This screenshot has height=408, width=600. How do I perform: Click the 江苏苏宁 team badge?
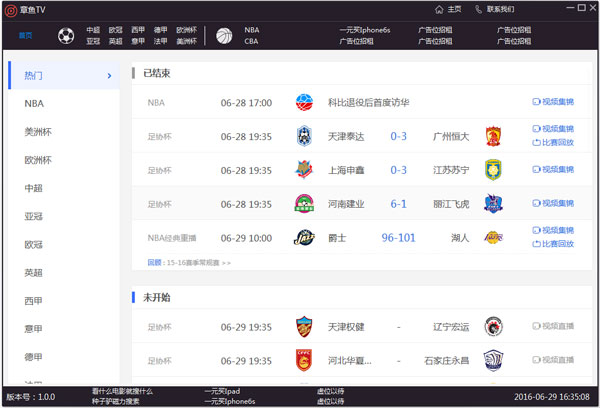493,170
